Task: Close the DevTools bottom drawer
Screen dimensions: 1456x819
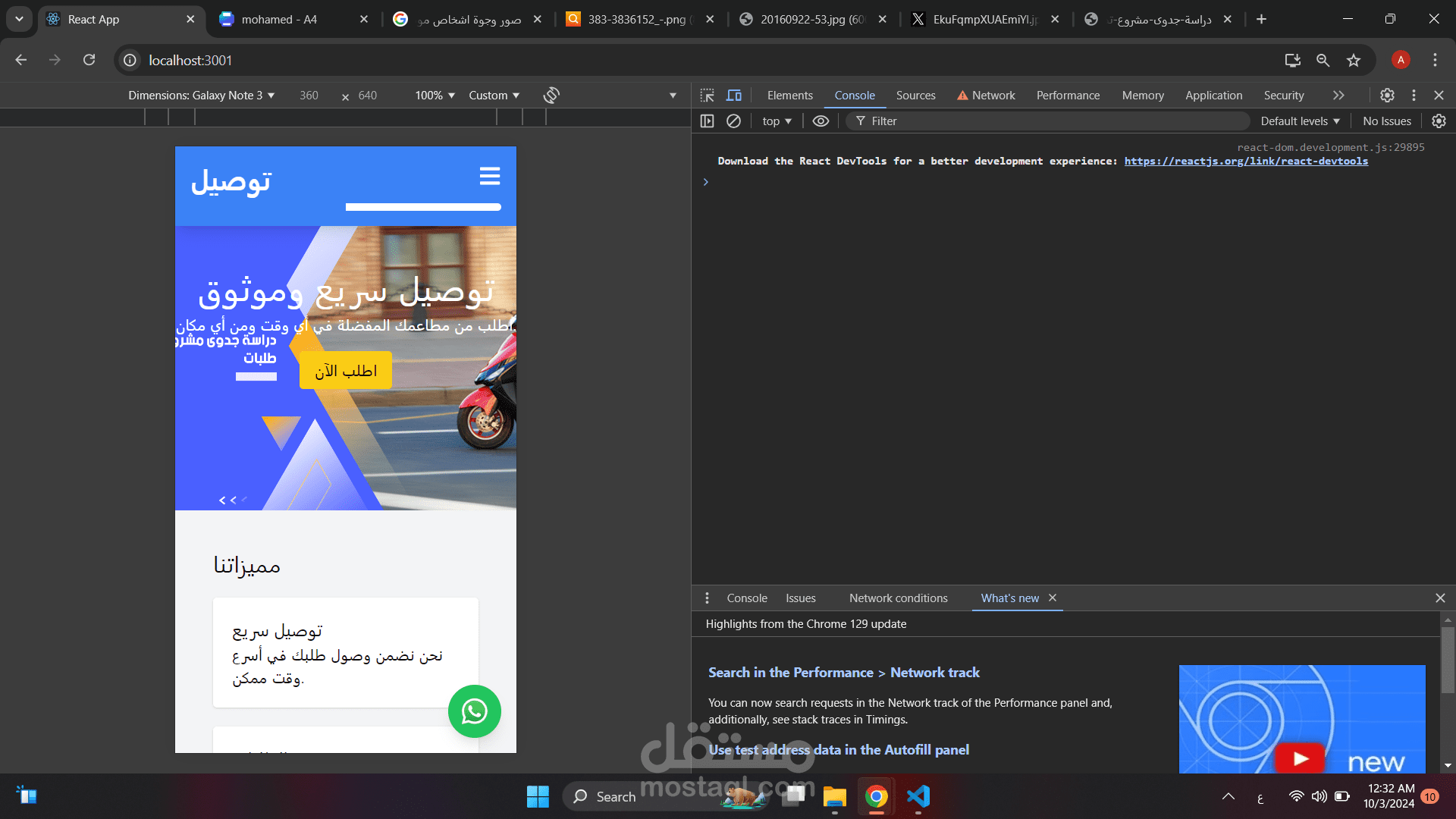Action: coord(1440,598)
